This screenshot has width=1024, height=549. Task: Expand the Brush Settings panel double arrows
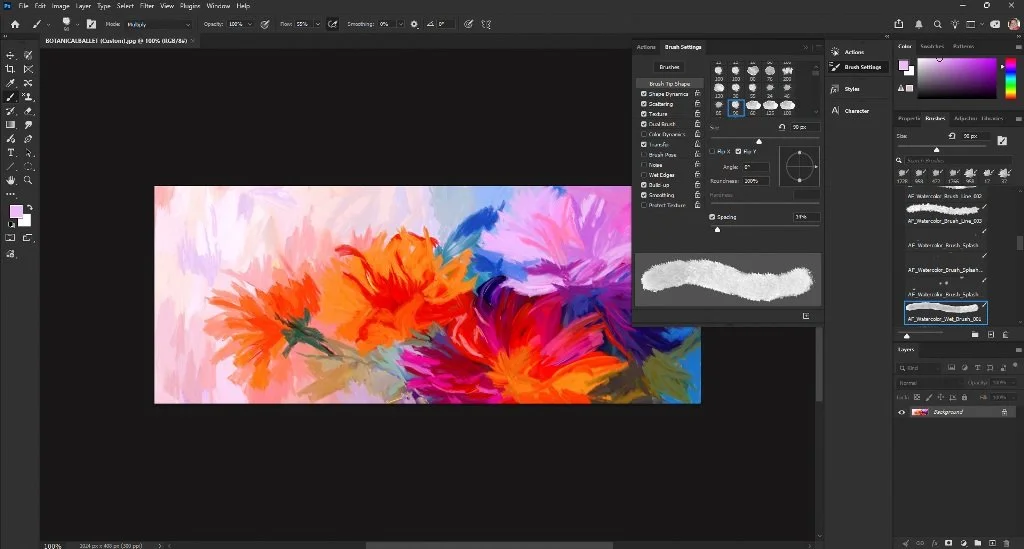(805, 47)
